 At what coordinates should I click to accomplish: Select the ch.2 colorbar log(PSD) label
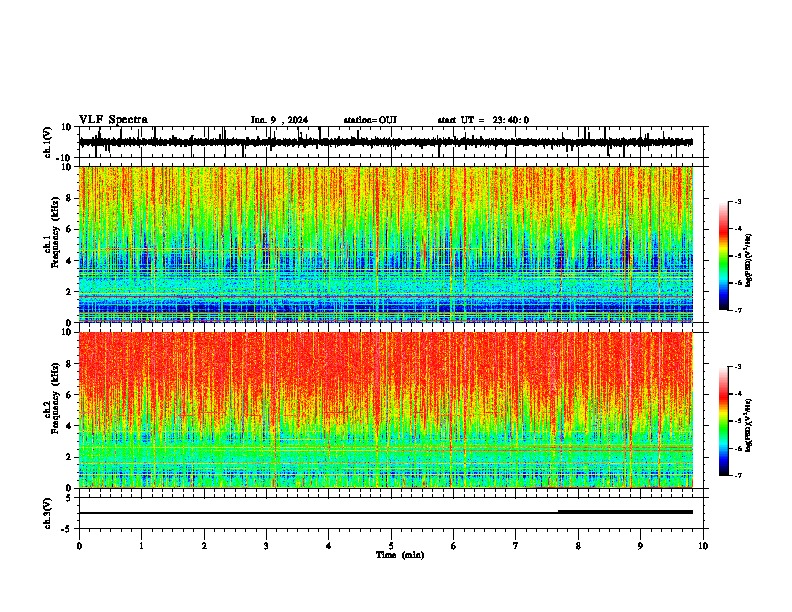point(749,425)
